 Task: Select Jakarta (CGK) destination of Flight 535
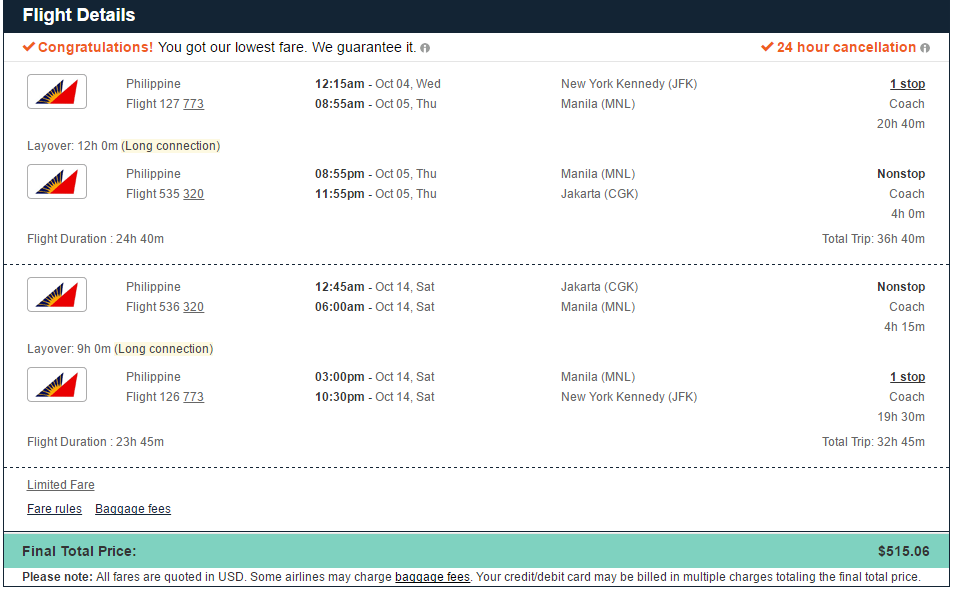point(600,194)
